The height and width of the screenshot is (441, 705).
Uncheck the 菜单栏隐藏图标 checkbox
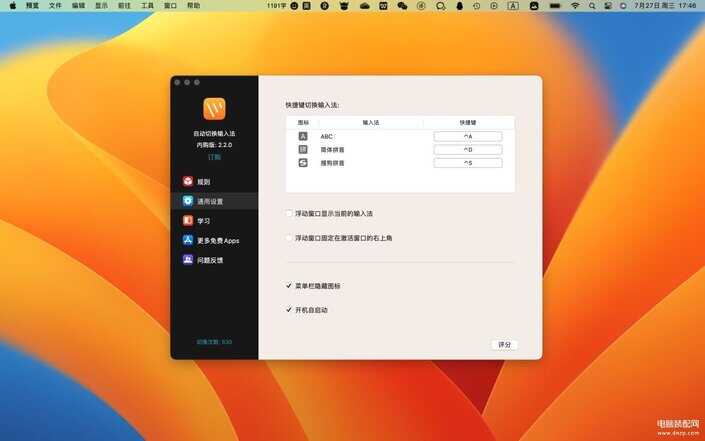(289, 285)
